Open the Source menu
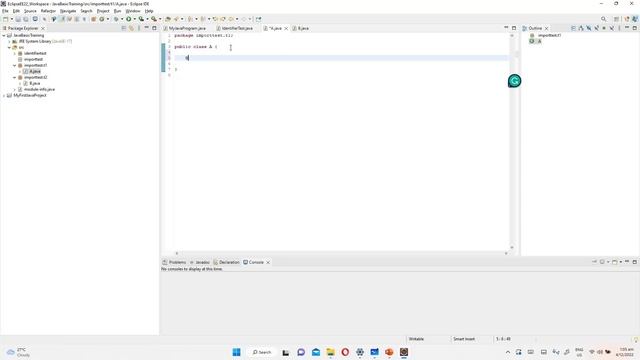640x360 pixels. 30,11
